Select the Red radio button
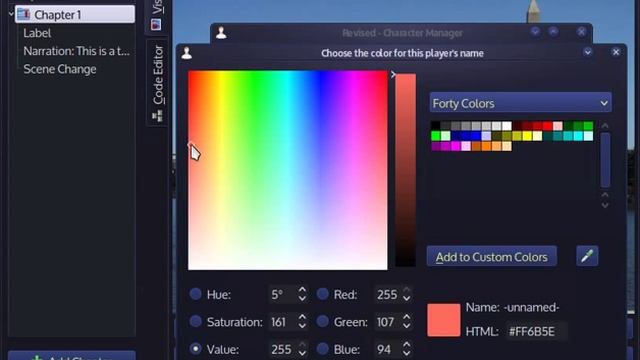640x360 pixels. click(322, 294)
